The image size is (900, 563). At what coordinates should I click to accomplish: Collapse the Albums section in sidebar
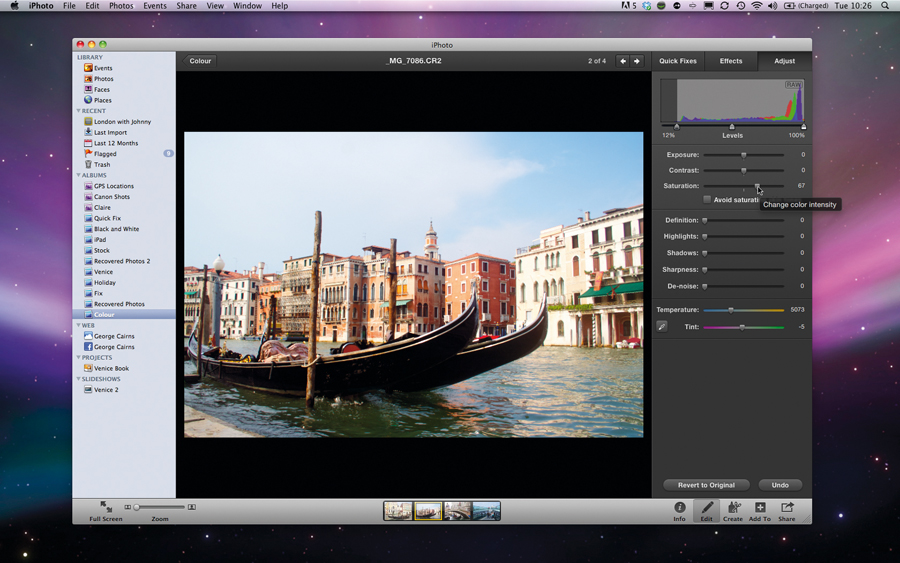pos(79,175)
